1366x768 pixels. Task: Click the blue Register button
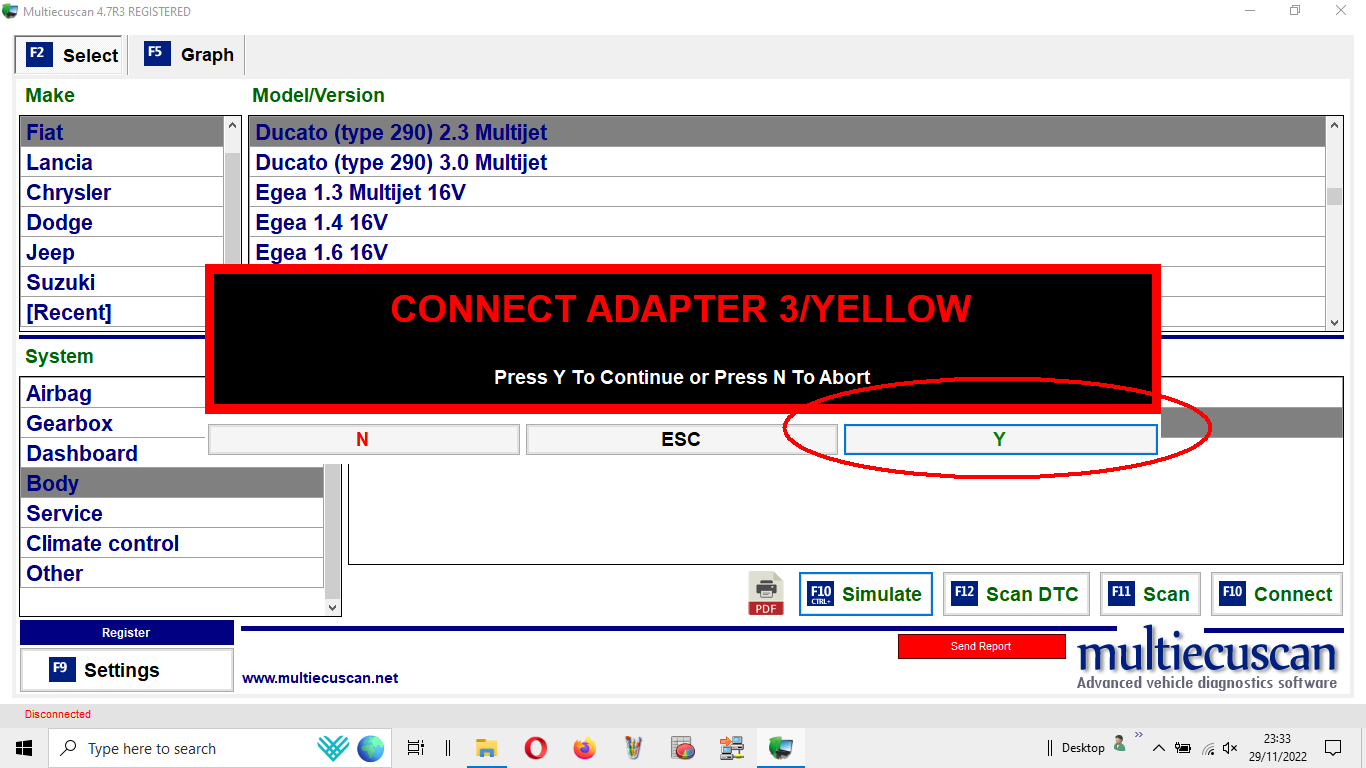[x=127, y=632]
